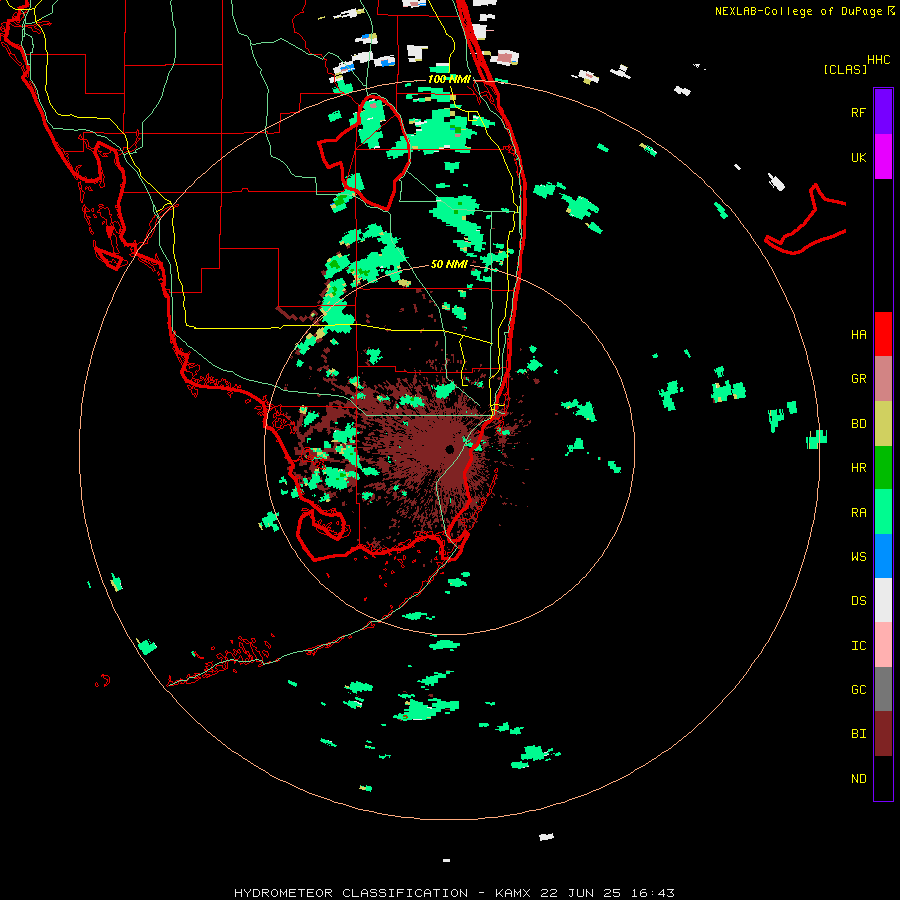Select the WS wet snow swatch

(883, 556)
